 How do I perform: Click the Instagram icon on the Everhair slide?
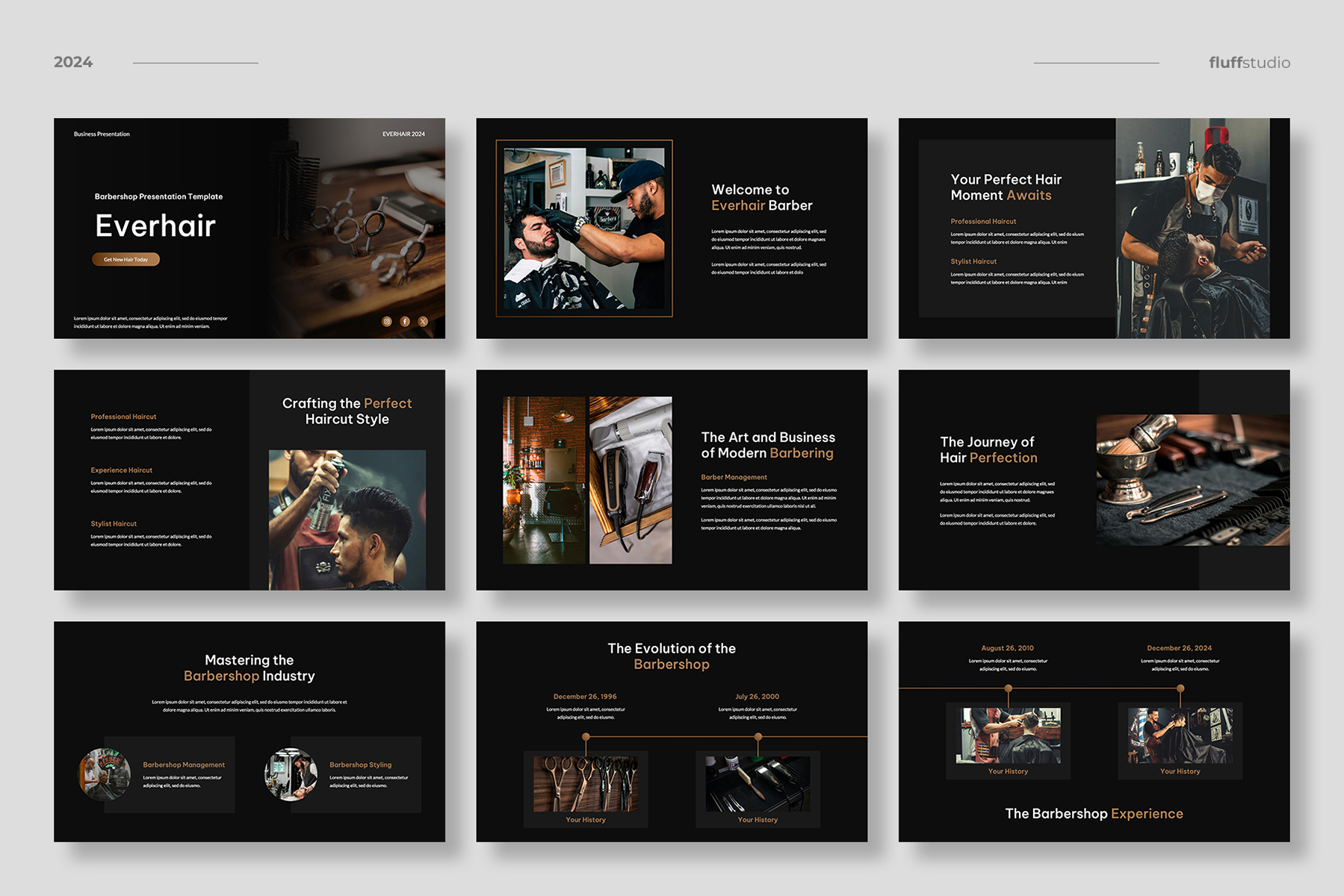387,322
